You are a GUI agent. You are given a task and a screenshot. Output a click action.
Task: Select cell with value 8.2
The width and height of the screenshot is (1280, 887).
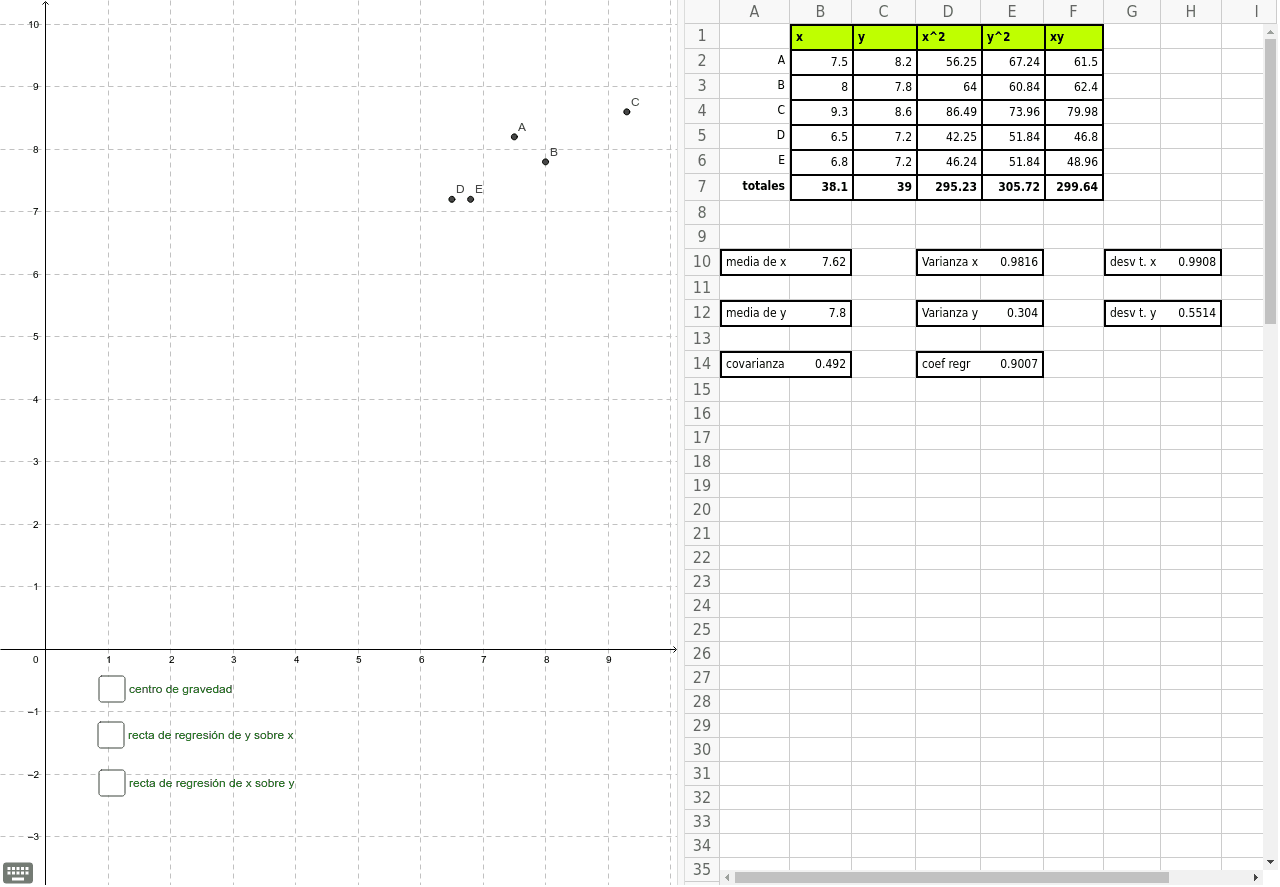[x=884, y=61]
